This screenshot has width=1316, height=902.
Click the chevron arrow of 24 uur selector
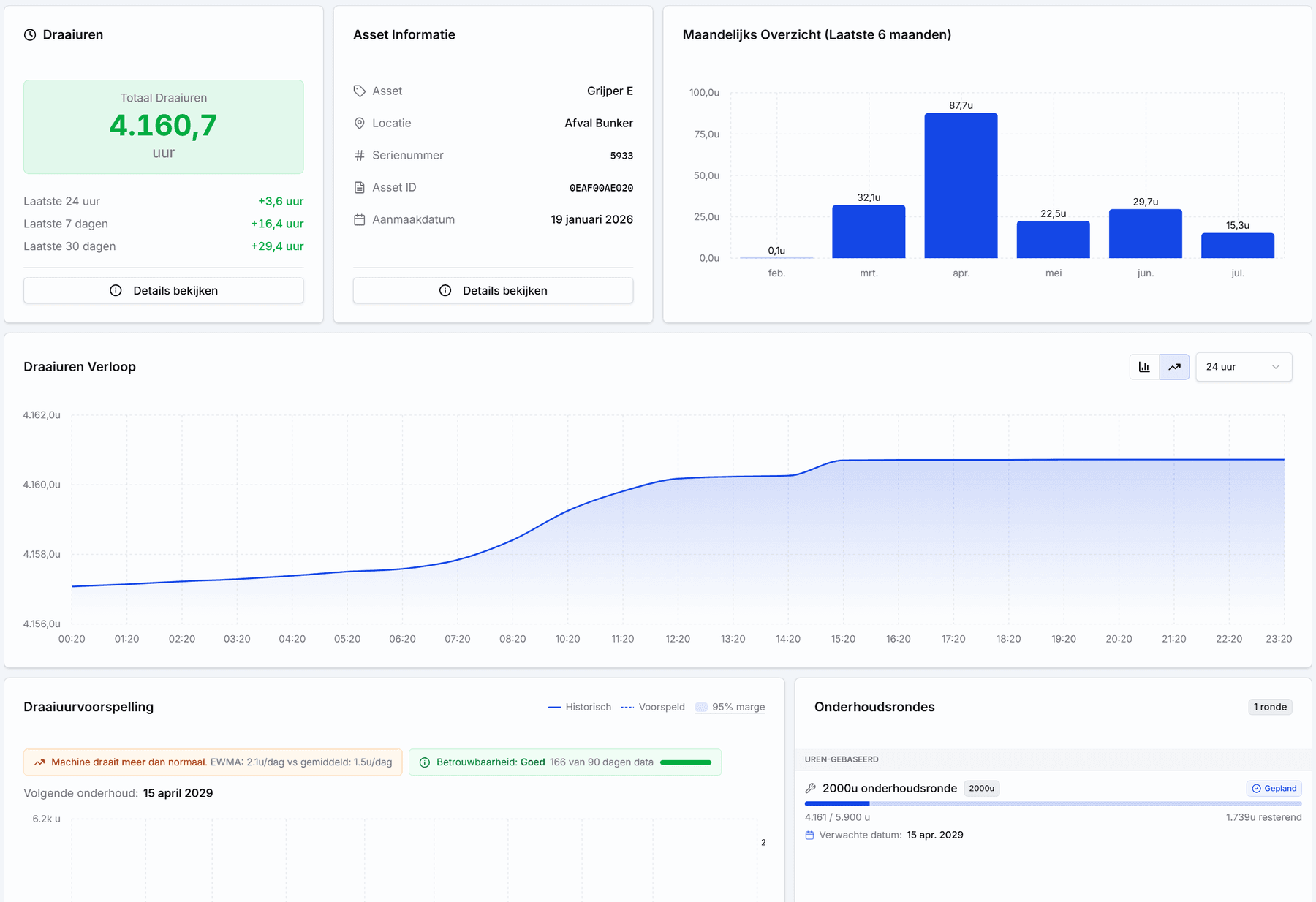point(1276,367)
